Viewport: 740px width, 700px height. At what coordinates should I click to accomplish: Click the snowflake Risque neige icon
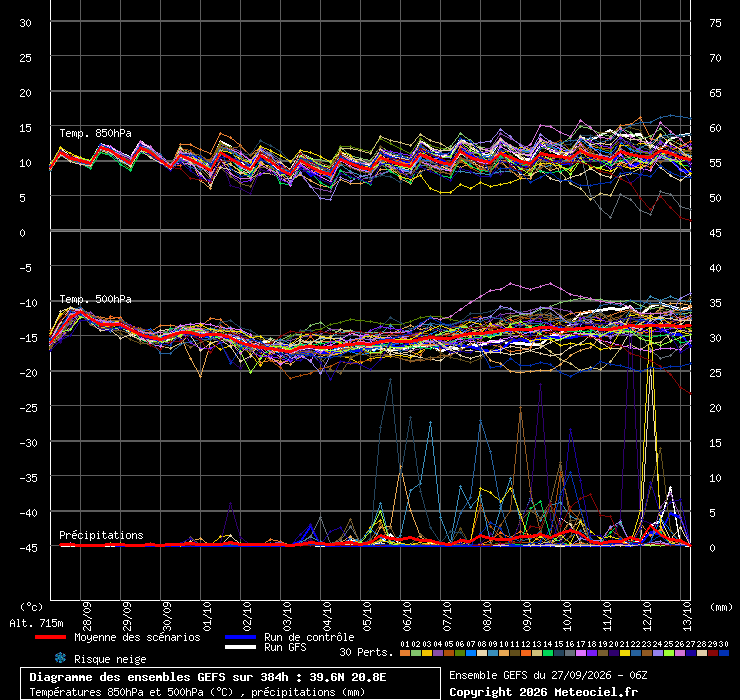pyautogui.click(x=60, y=658)
